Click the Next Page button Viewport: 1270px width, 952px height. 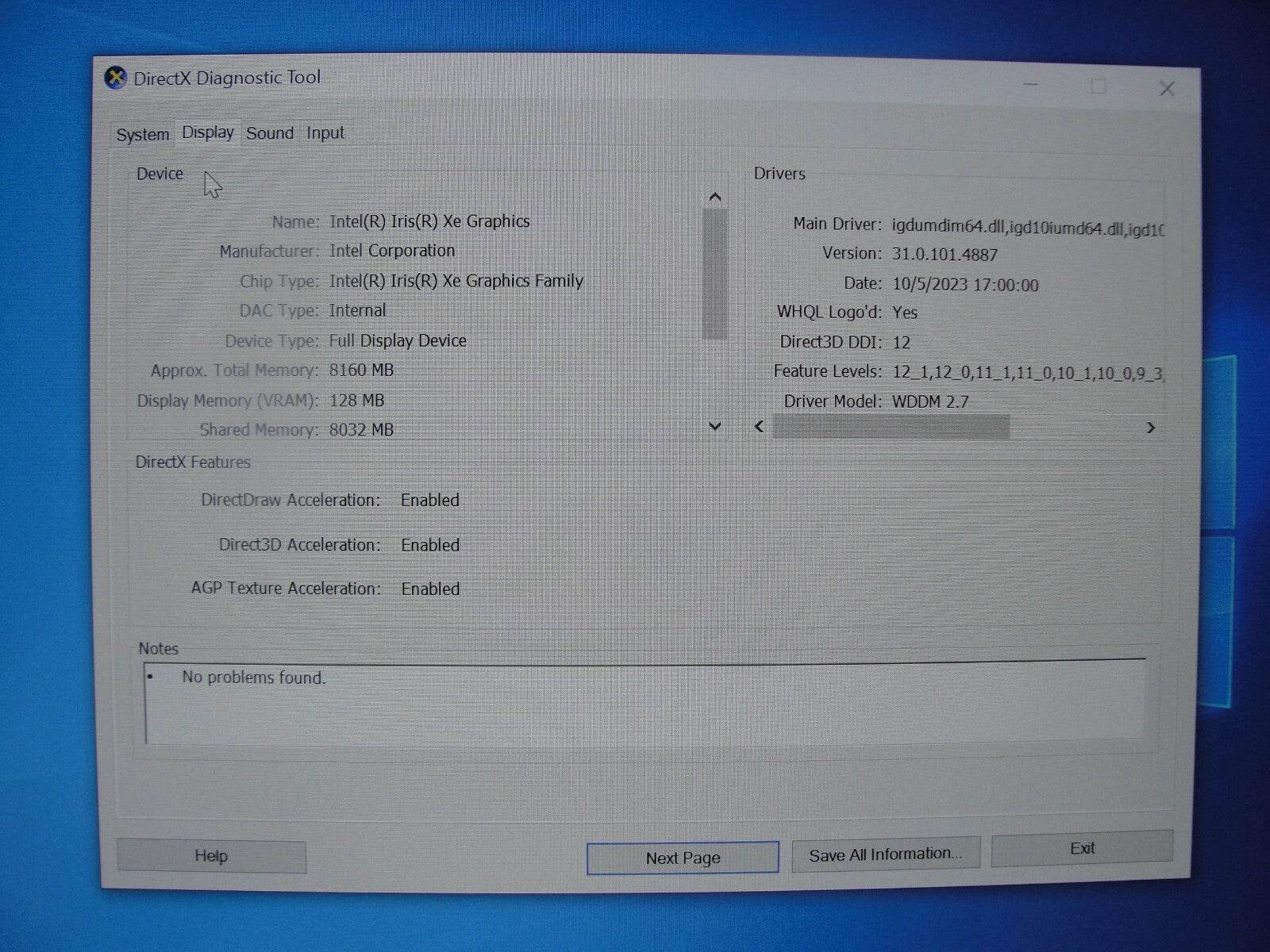coord(683,858)
